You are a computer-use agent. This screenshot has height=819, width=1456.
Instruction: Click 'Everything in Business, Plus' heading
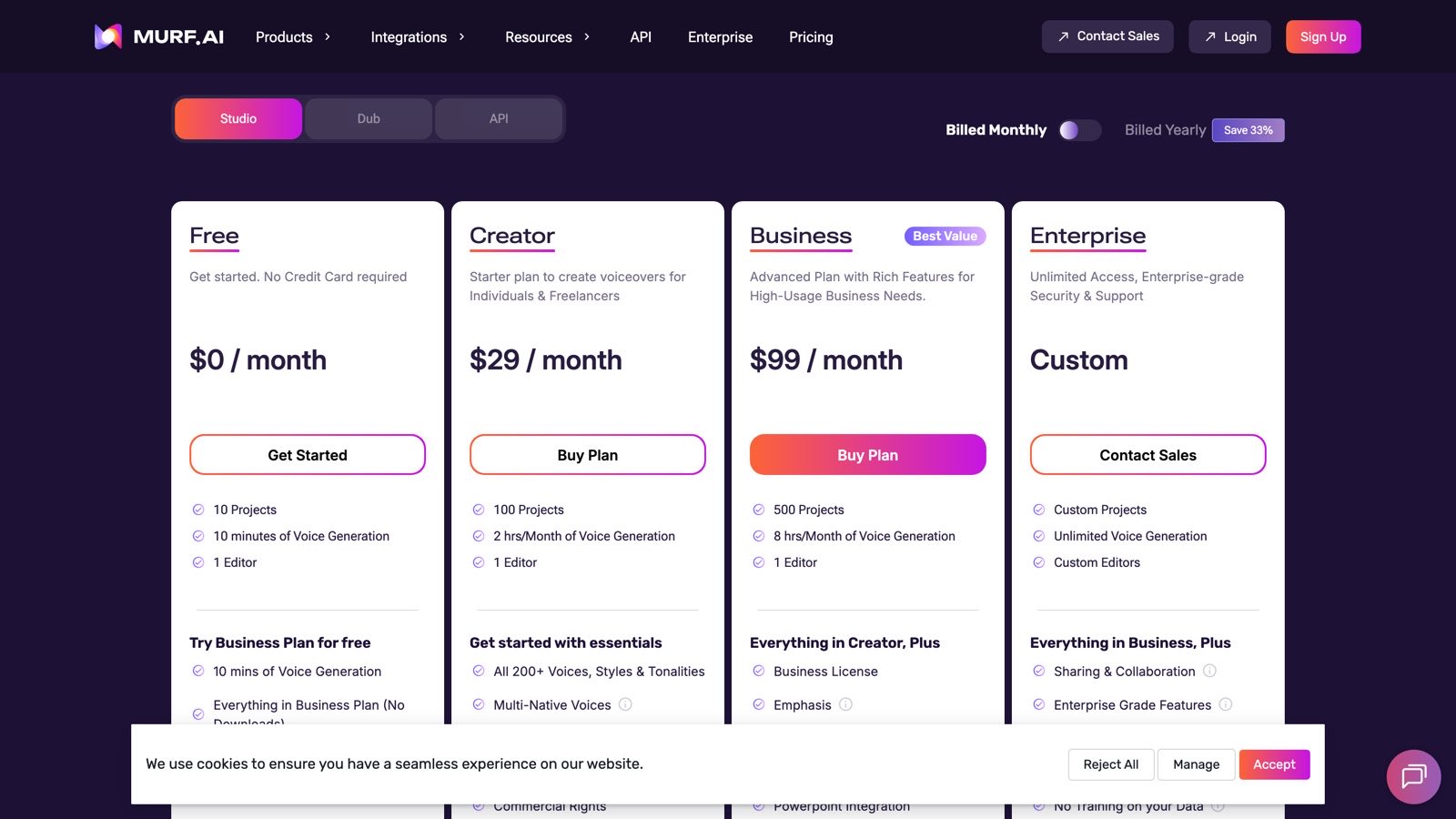(1130, 642)
